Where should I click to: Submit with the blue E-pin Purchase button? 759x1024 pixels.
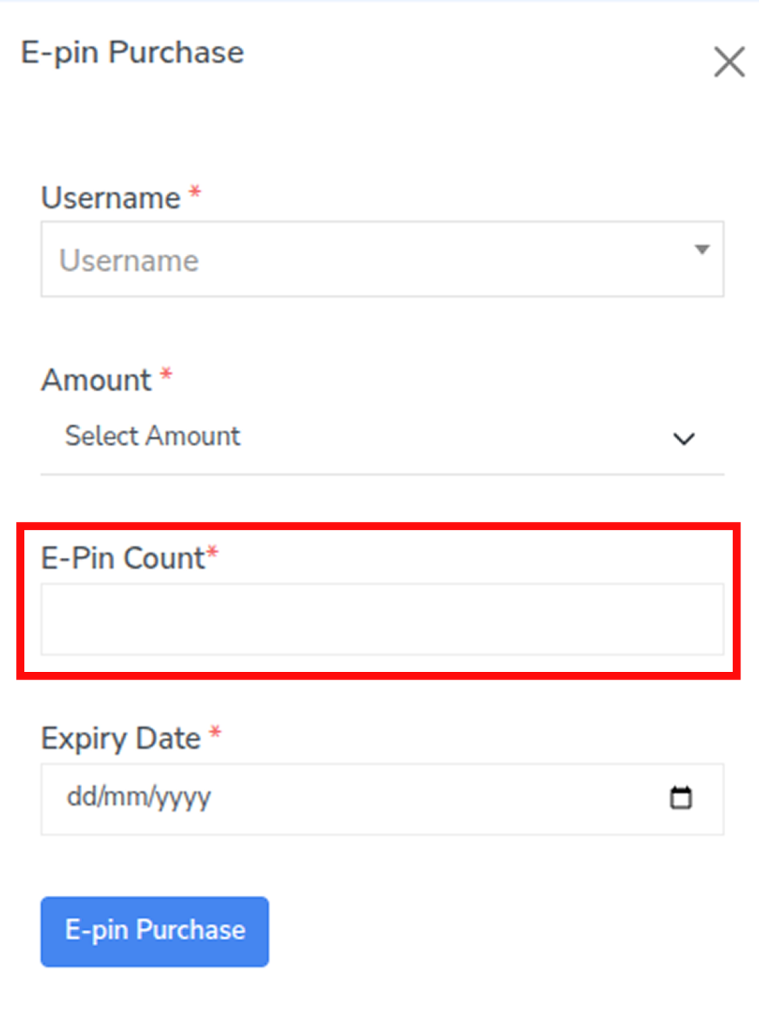(x=155, y=931)
